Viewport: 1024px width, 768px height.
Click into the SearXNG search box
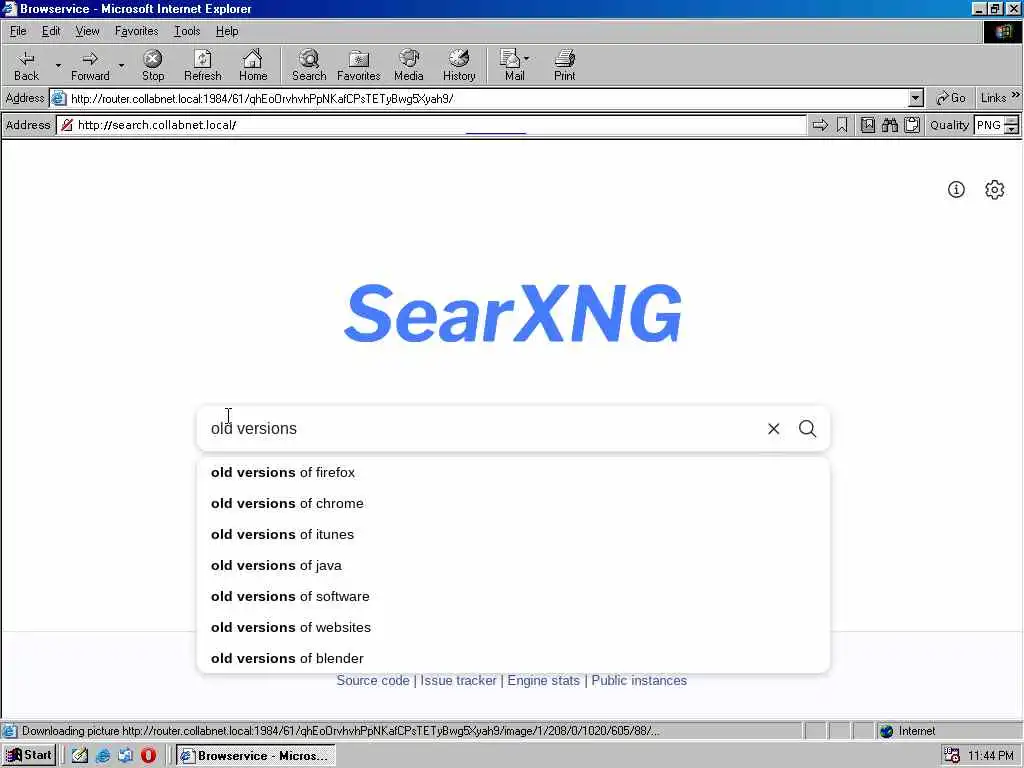483,428
